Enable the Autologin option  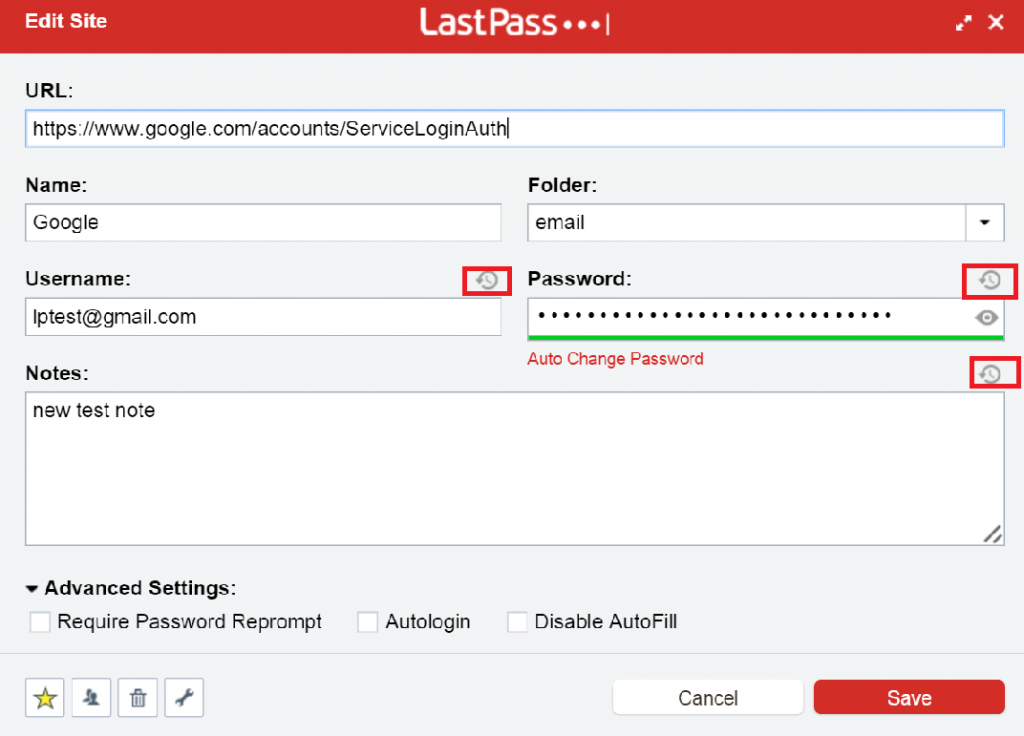(x=367, y=621)
